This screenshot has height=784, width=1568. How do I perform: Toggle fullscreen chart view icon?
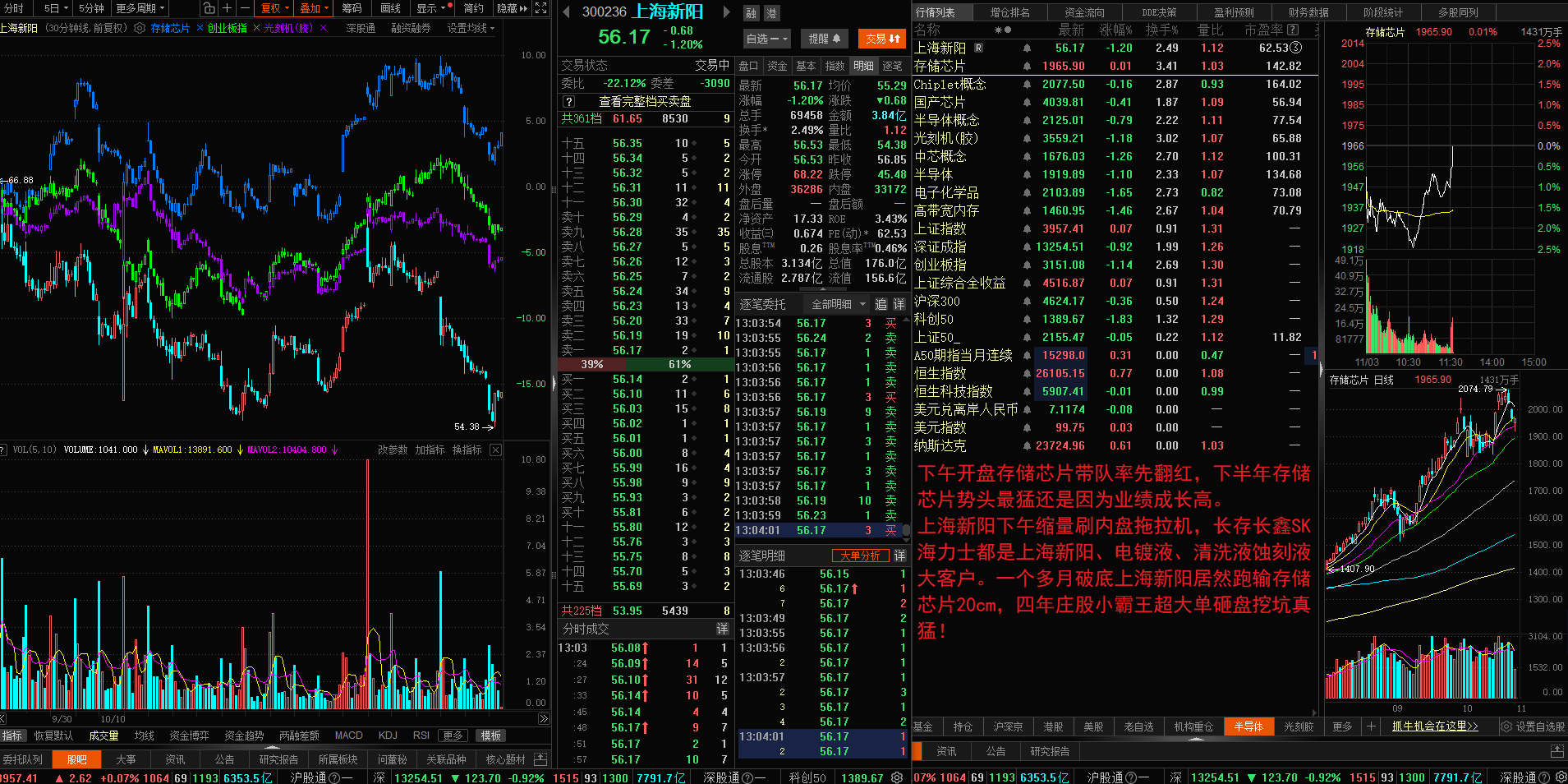pyautogui.click(x=540, y=8)
